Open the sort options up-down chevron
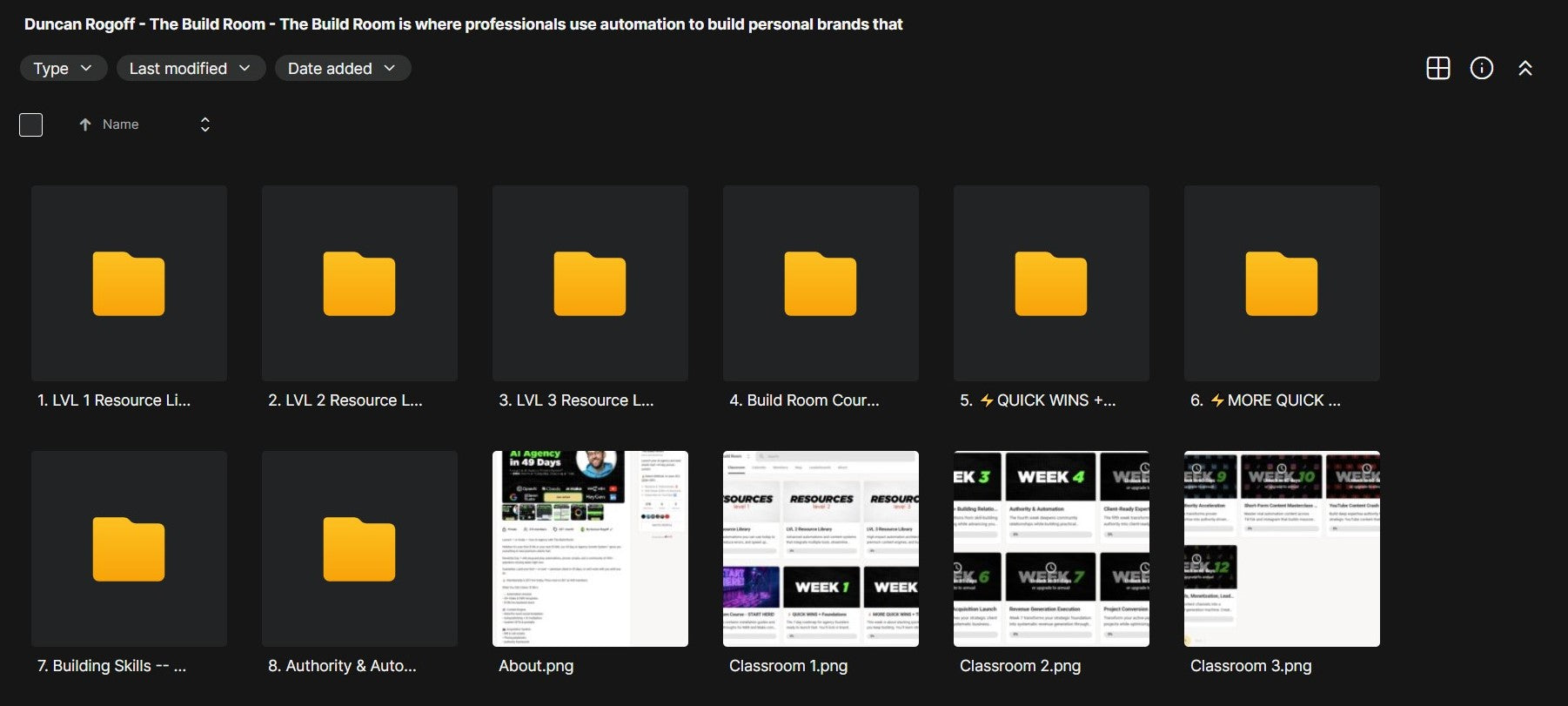The height and width of the screenshot is (706, 1568). [205, 124]
